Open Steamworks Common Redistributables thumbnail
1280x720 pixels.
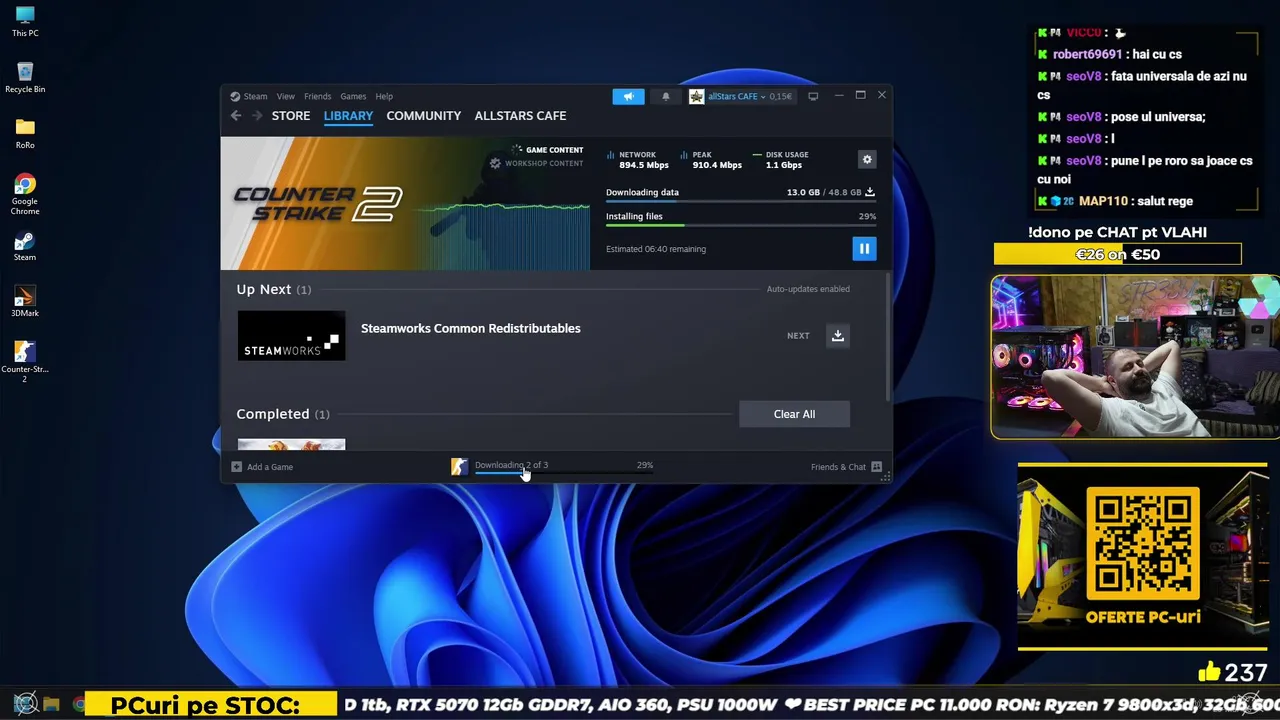click(291, 335)
